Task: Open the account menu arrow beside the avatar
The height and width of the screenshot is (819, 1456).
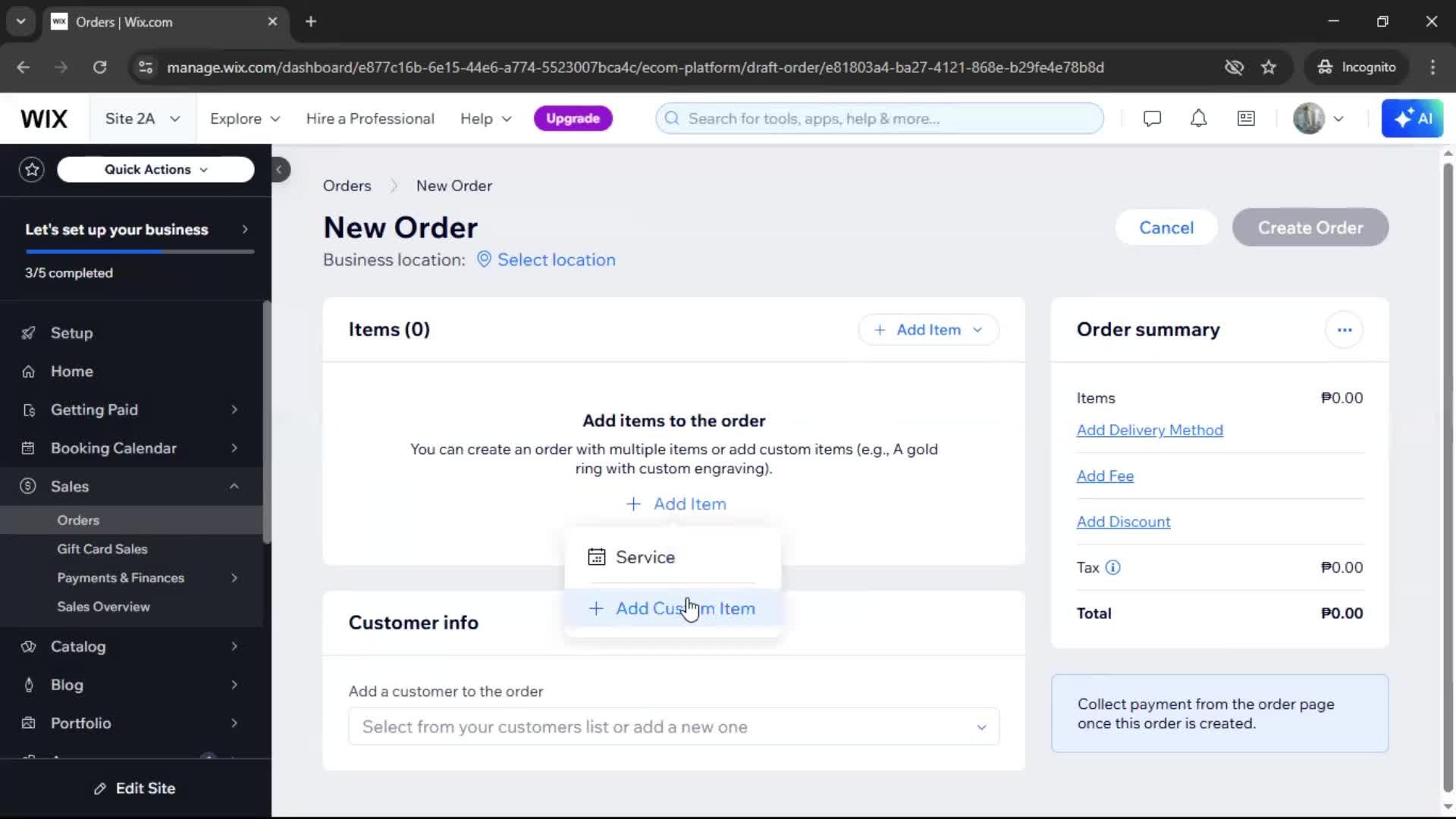Action: [1338, 118]
